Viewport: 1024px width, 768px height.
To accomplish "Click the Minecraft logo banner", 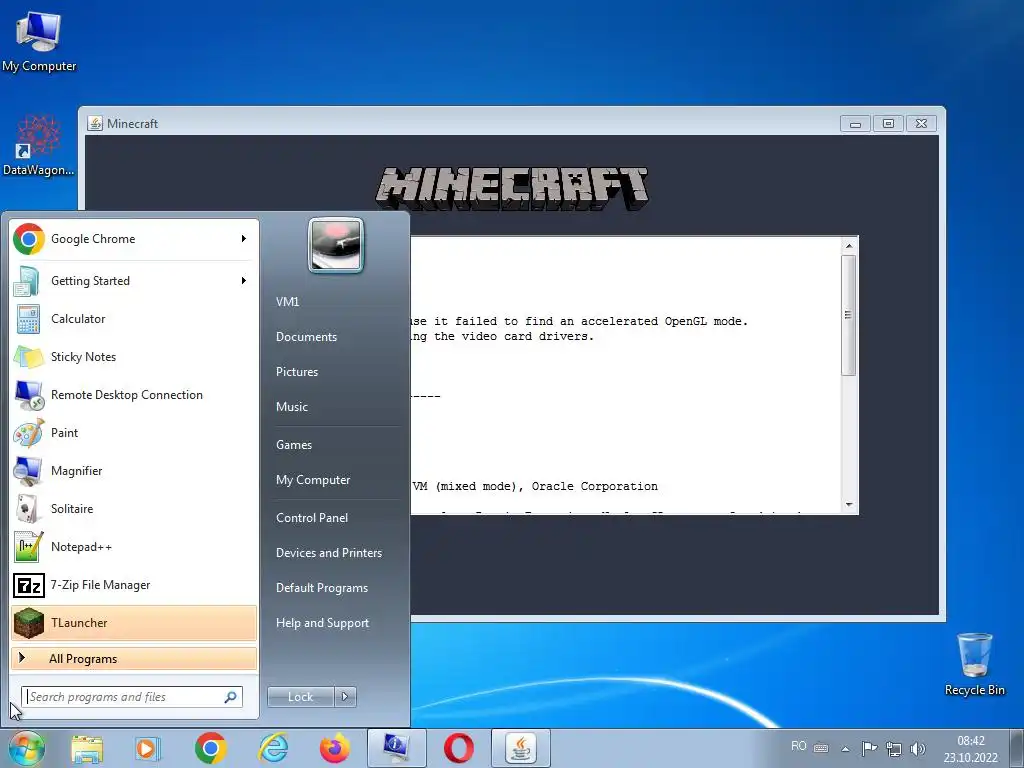I will pyautogui.click(x=512, y=189).
